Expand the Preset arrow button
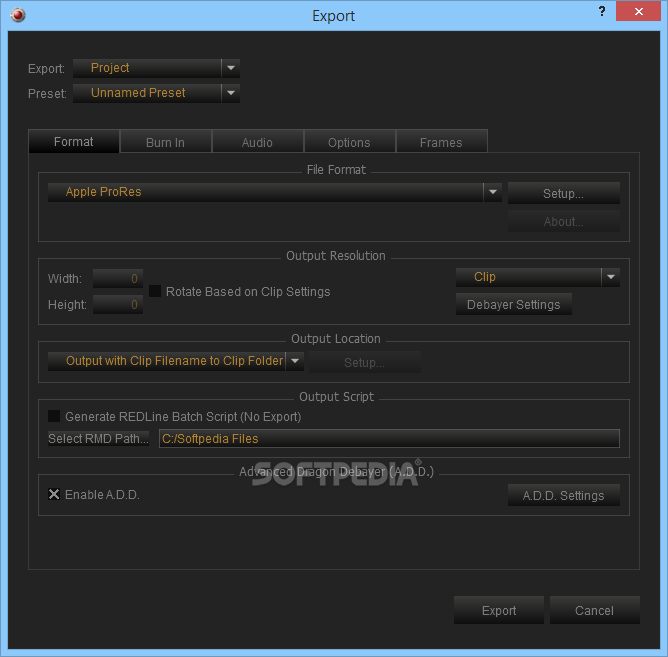This screenshot has height=657, width=668. point(231,93)
